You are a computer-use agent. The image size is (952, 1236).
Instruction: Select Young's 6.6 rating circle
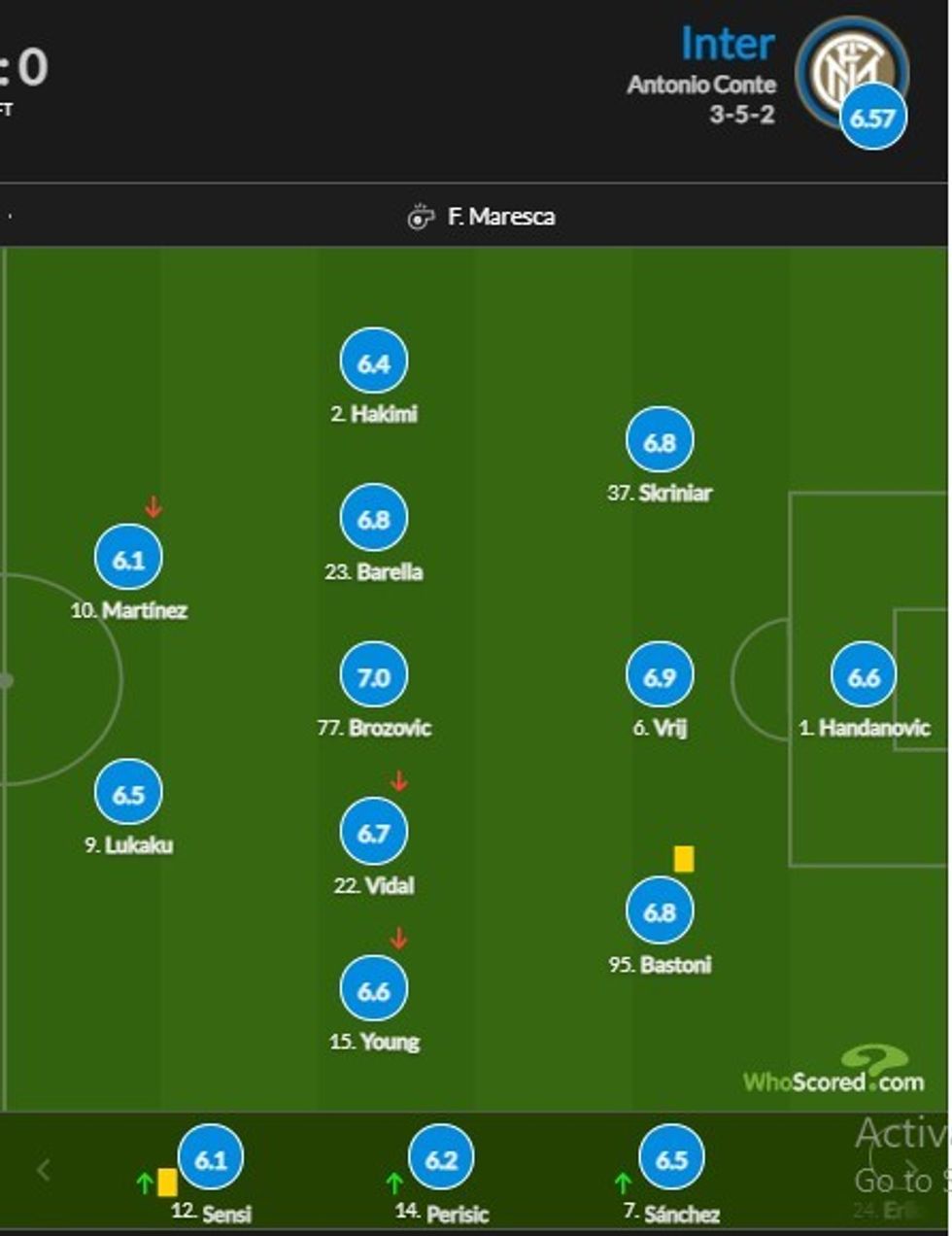pyautogui.click(x=374, y=990)
